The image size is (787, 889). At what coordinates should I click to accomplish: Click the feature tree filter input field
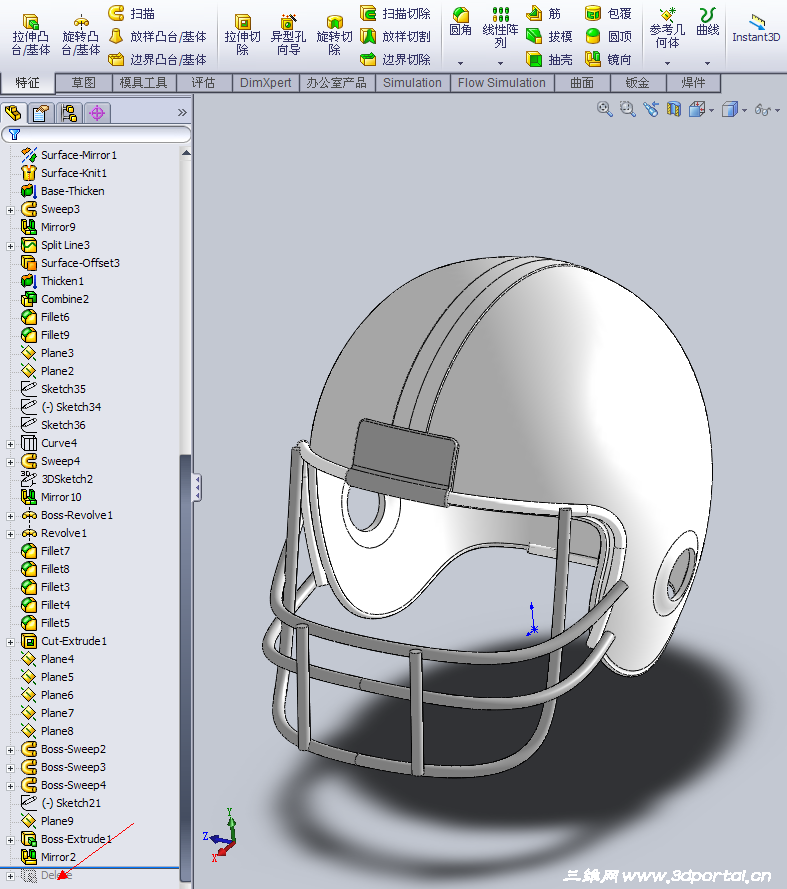click(100, 134)
